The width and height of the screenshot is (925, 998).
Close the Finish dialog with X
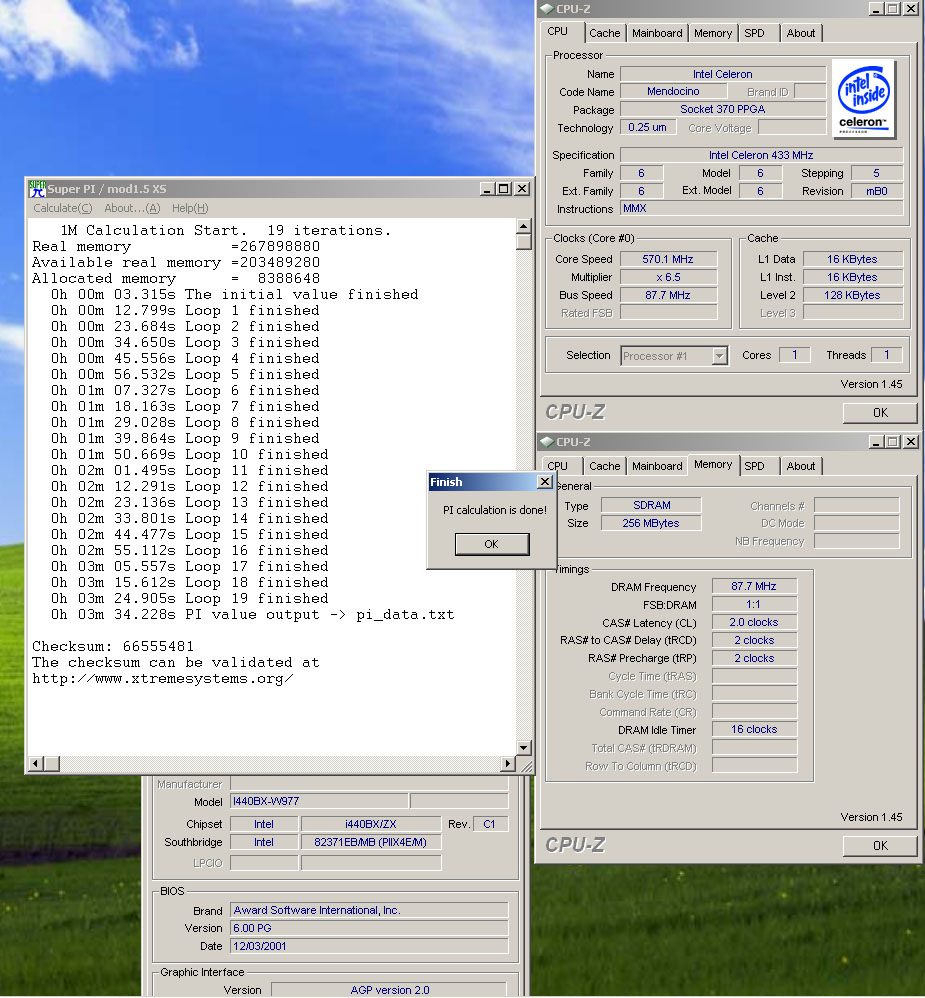(x=545, y=482)
